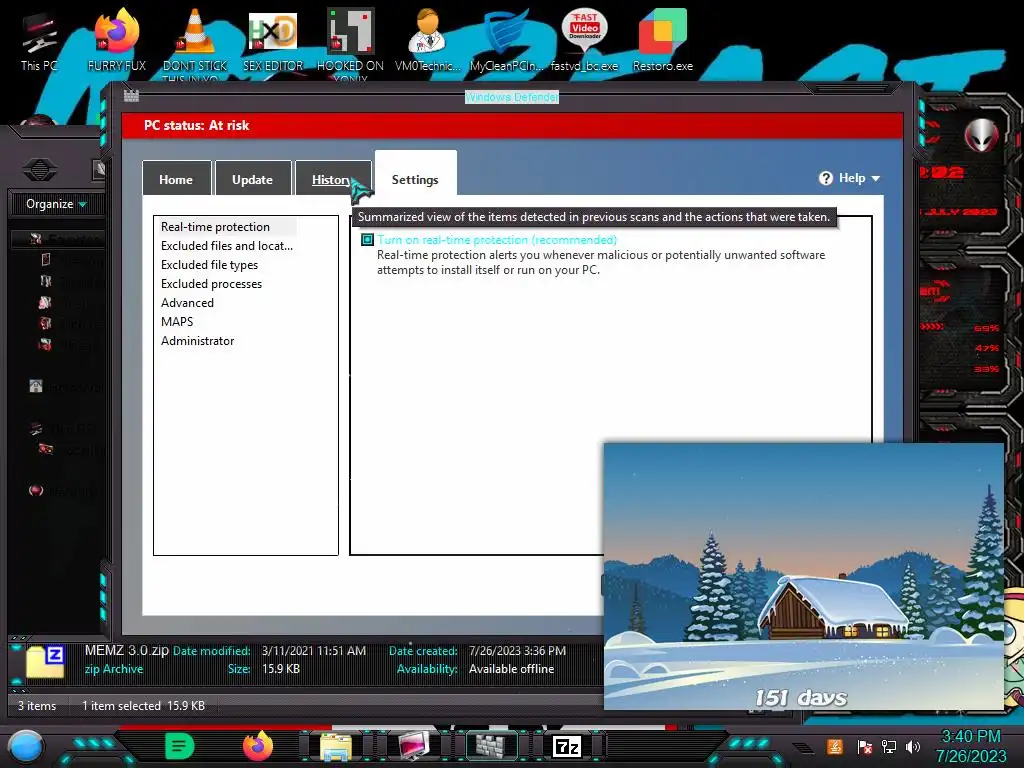The height and width of the screenshot is (768, 1024).
Task: Click the Action Center flag tray icon
Action: pyautogui.click(x=864, y=747)
